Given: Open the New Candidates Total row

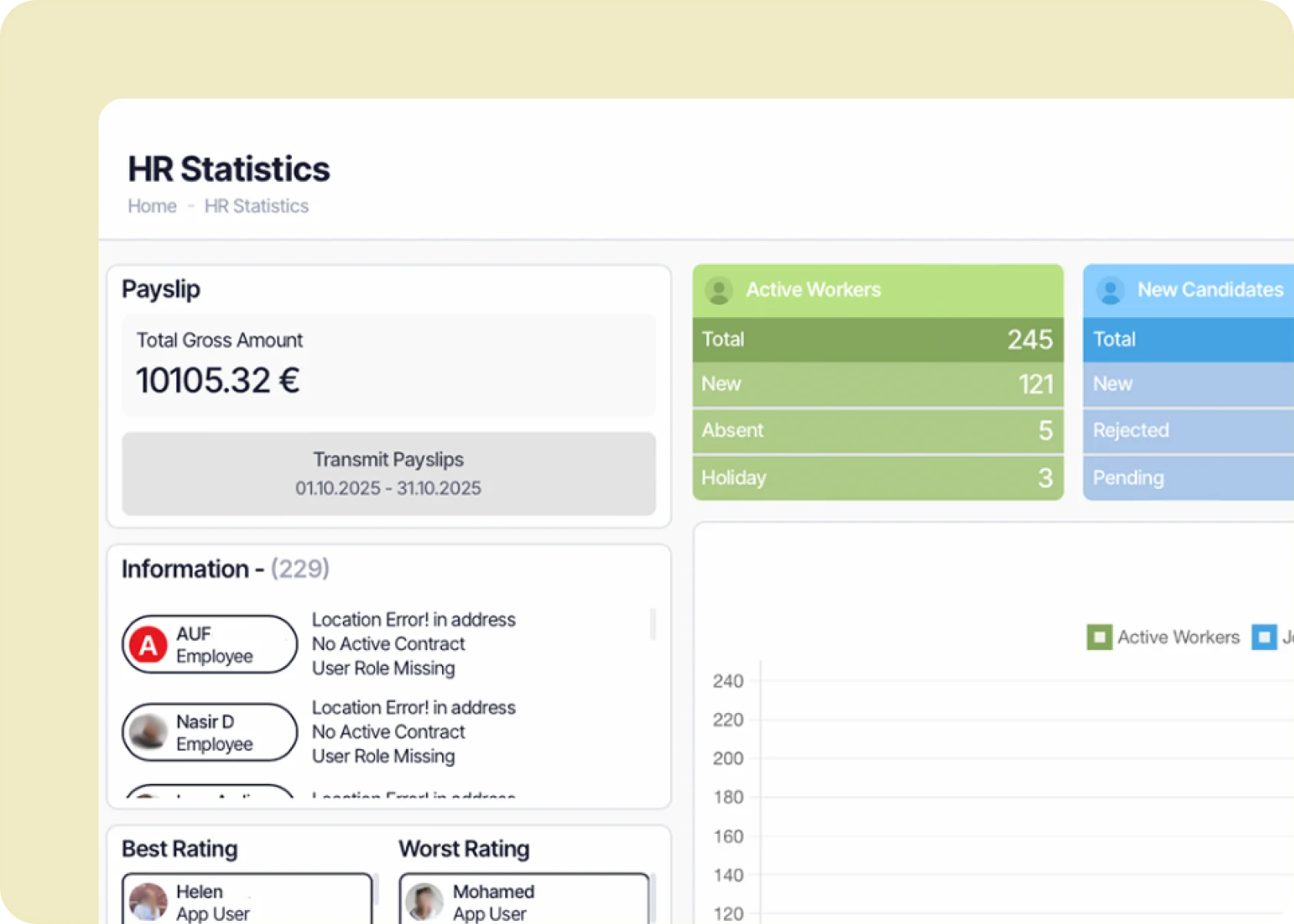Looking at the screenshot, I should (x=1188, y=340).
